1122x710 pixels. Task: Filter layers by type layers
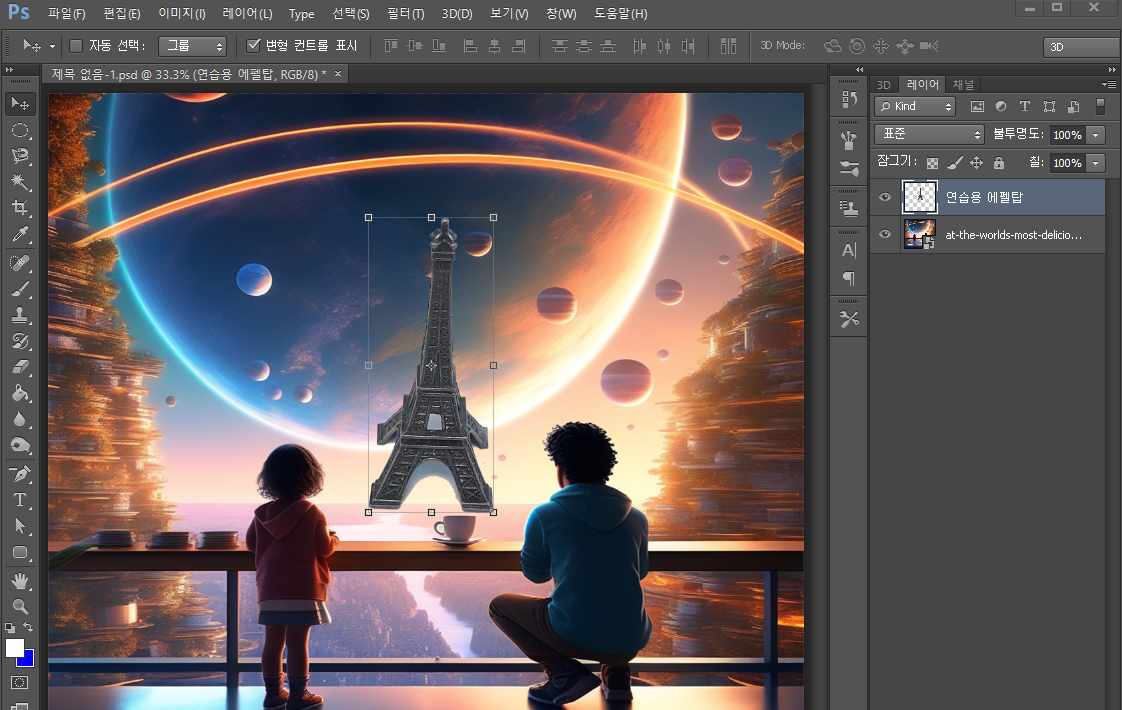pos(1025,106)
